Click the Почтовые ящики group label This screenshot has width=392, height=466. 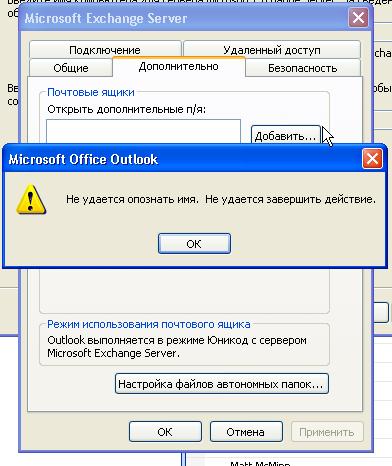click(91, 92)
